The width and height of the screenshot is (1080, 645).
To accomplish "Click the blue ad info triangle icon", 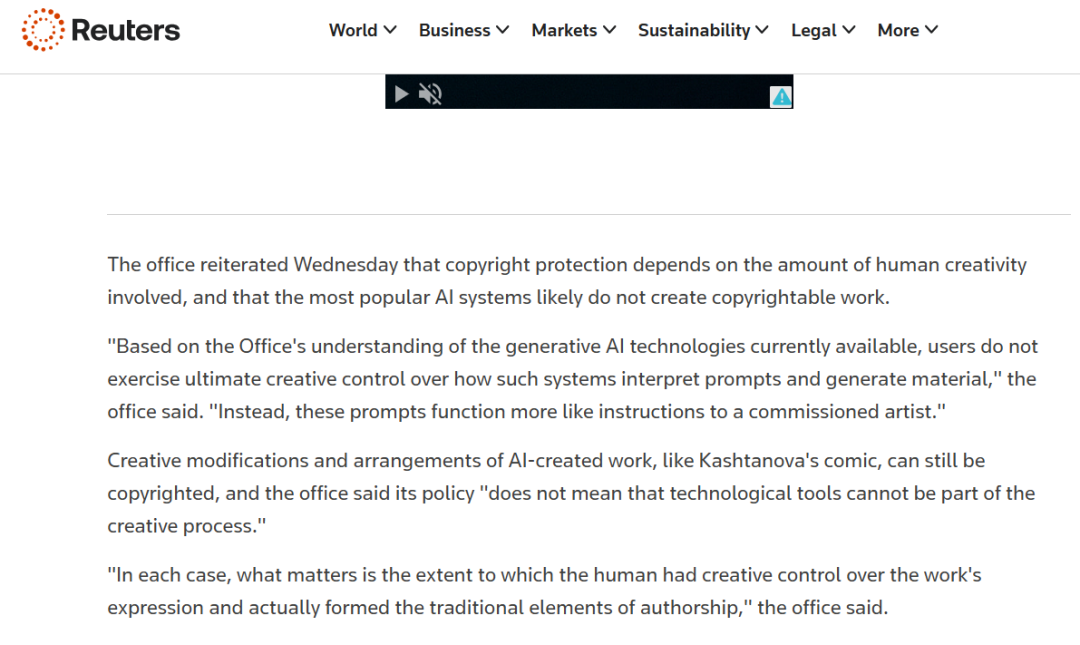I will point(781,96).
